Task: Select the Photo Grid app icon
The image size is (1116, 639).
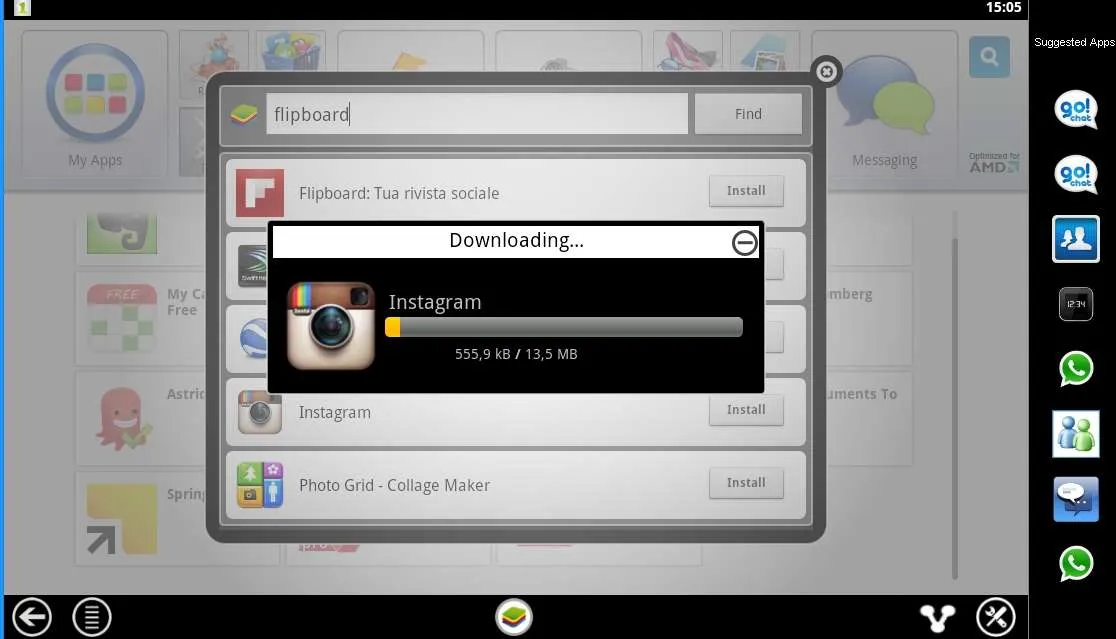Action: (260, 485)
